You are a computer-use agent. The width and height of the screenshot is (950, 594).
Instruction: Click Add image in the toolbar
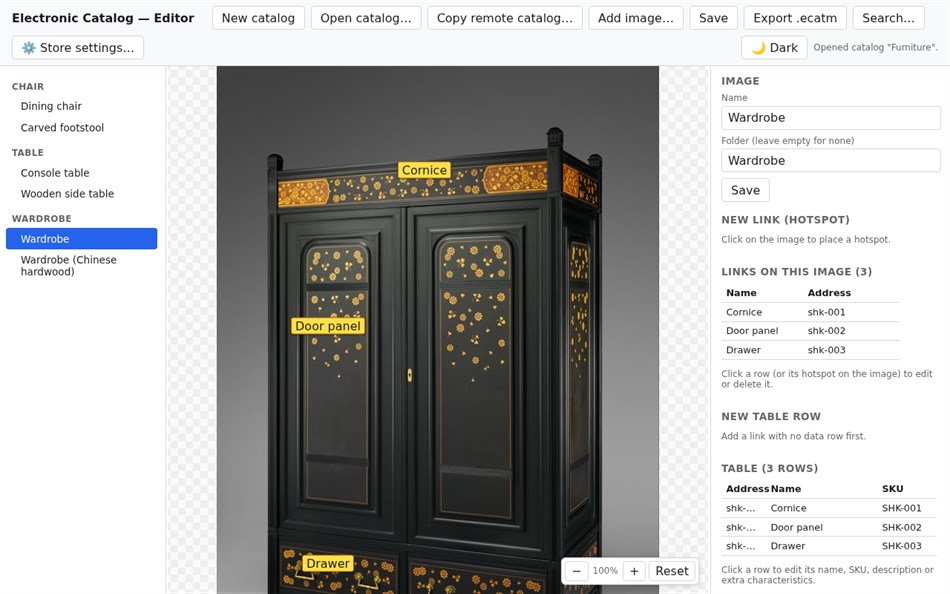636,18
